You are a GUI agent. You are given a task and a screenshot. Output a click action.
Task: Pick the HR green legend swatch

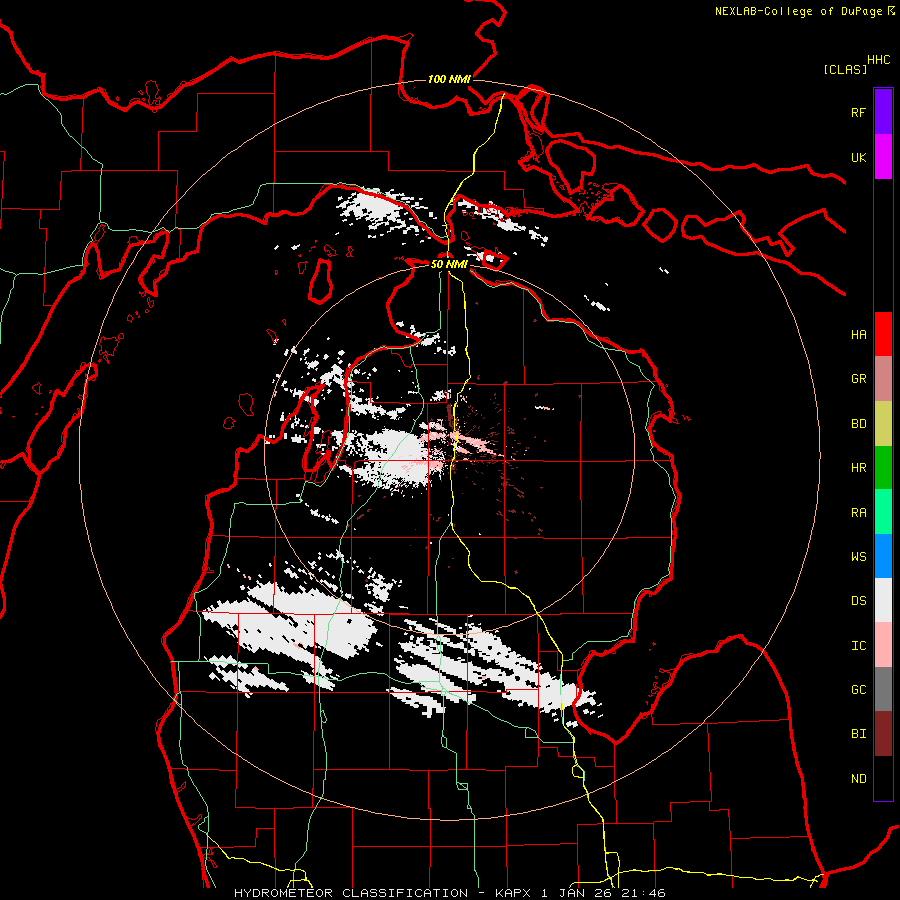(x=883, y=468)
